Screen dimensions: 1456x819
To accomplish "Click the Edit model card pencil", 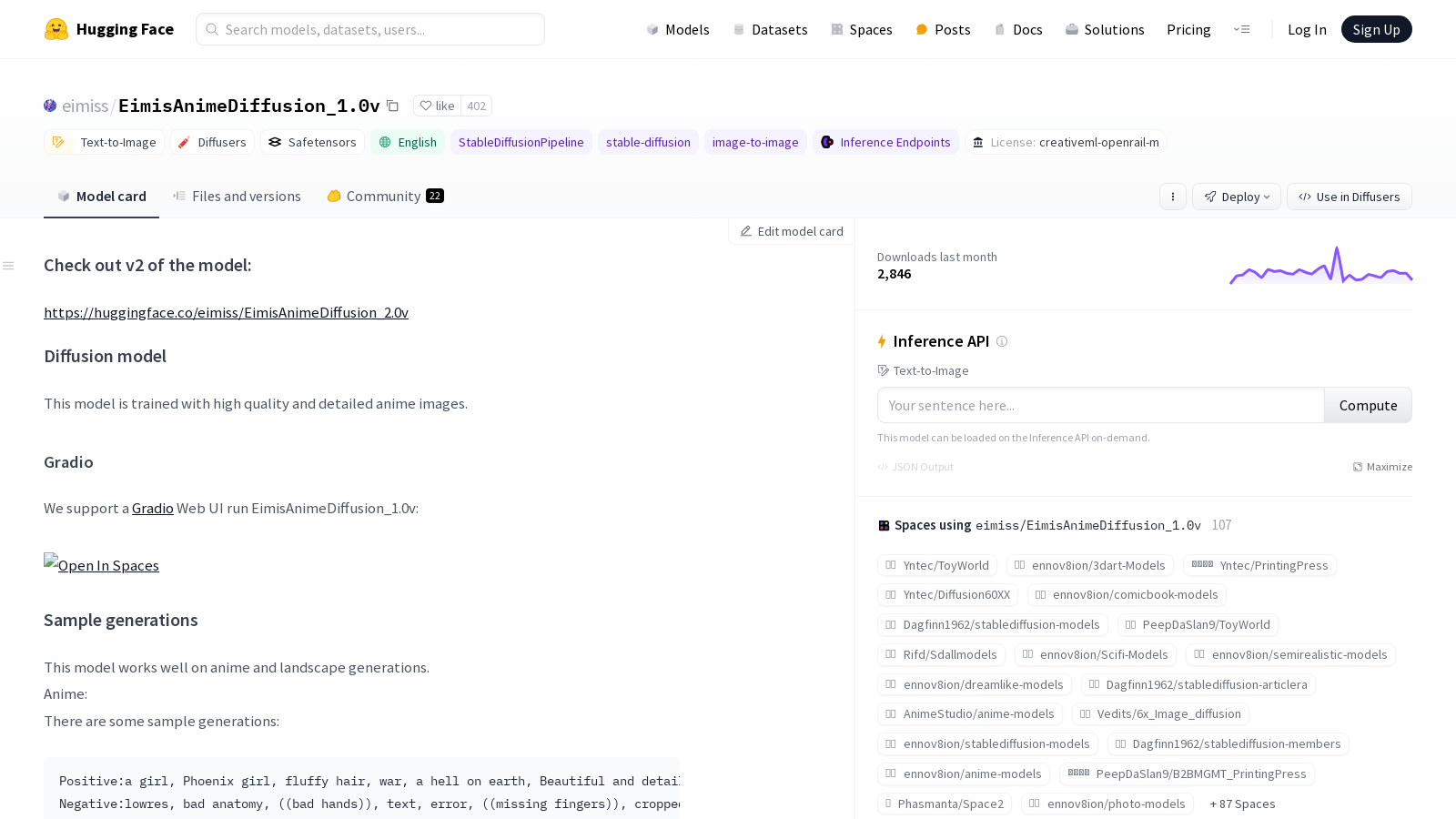I will 792,231.
